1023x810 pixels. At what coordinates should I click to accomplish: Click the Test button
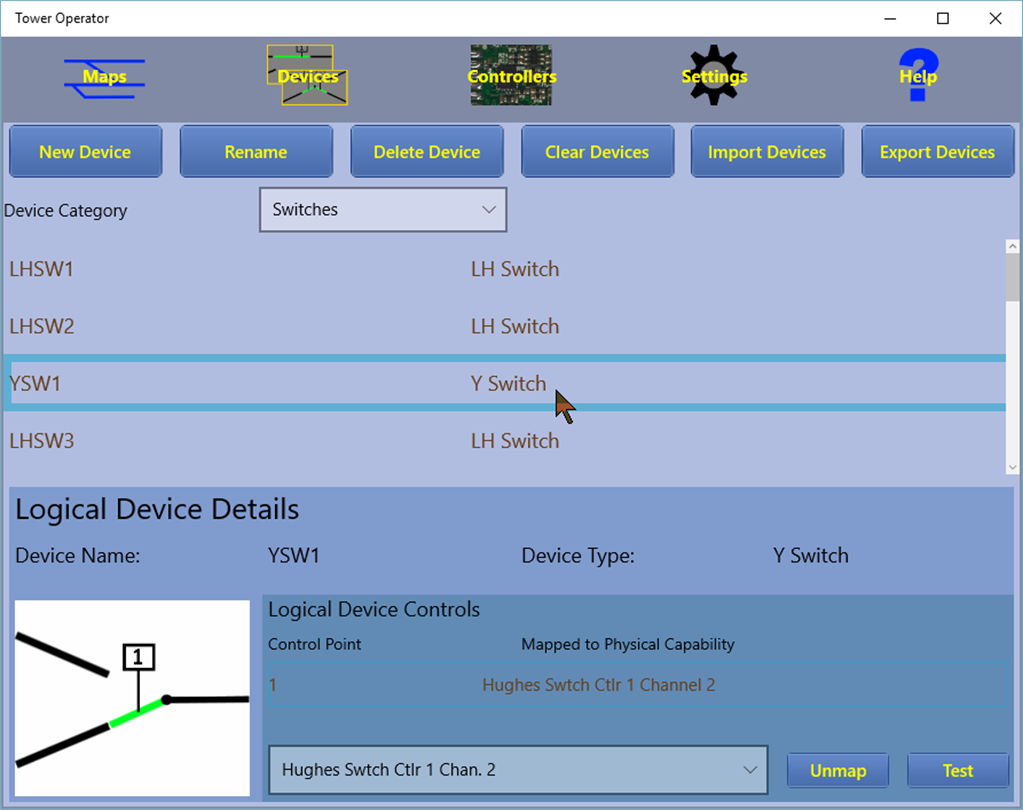[958, 771]
